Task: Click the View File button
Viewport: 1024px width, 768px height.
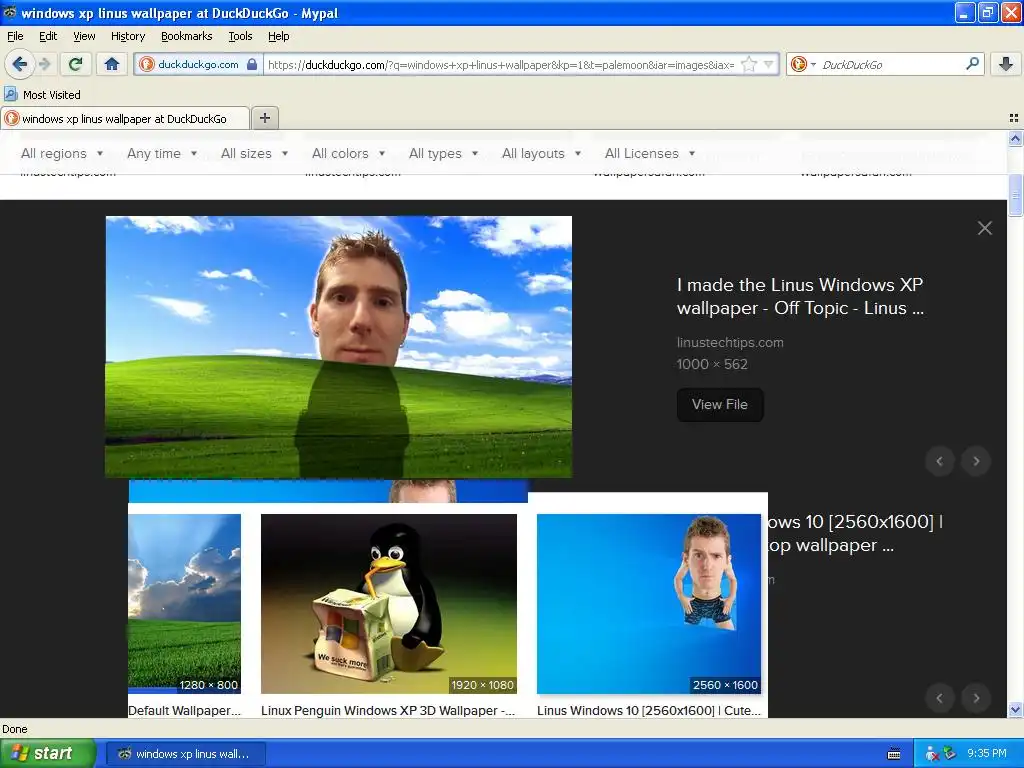Action: (720, 404)
